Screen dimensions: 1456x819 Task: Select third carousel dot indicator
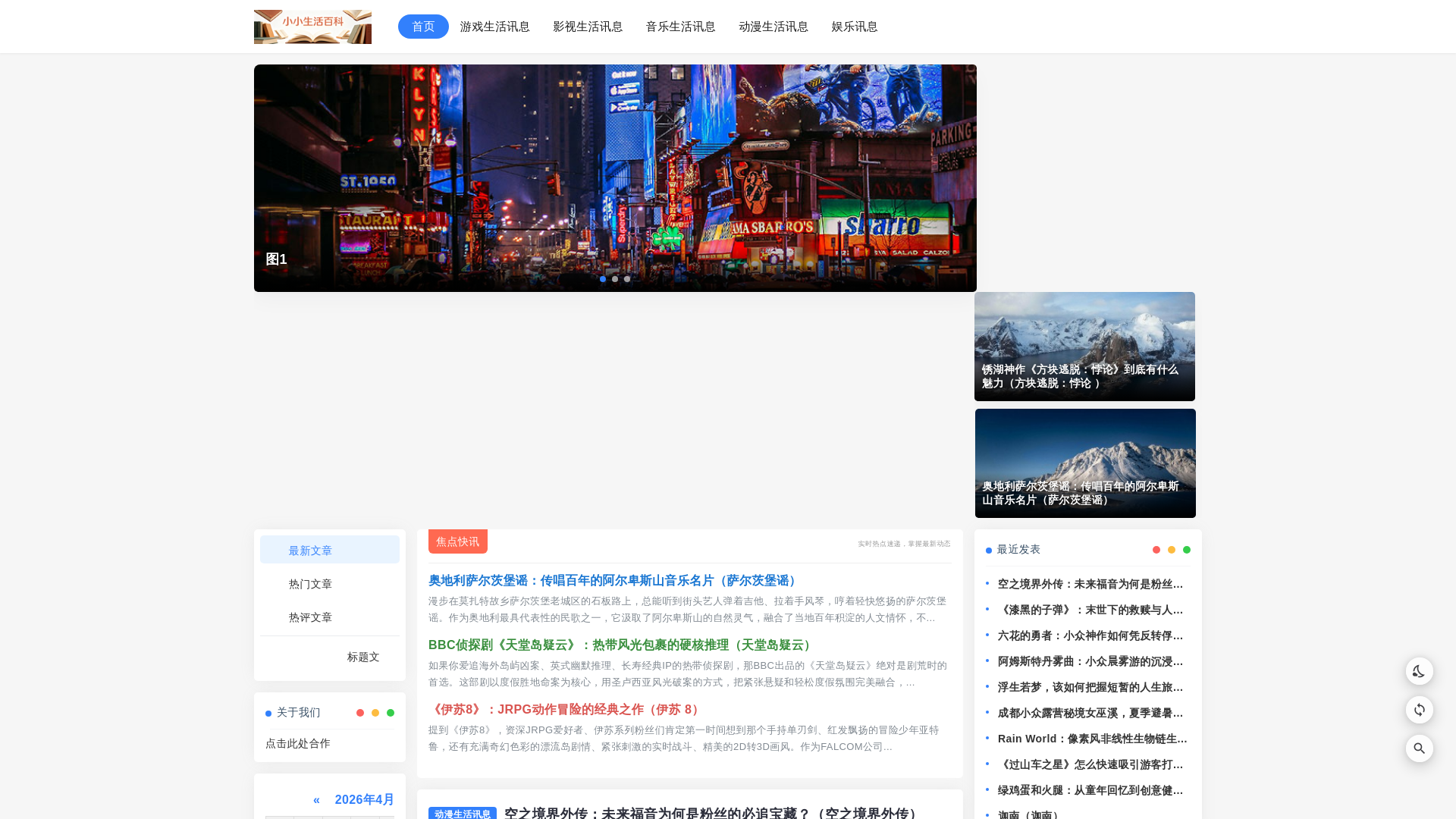point(627,279)
